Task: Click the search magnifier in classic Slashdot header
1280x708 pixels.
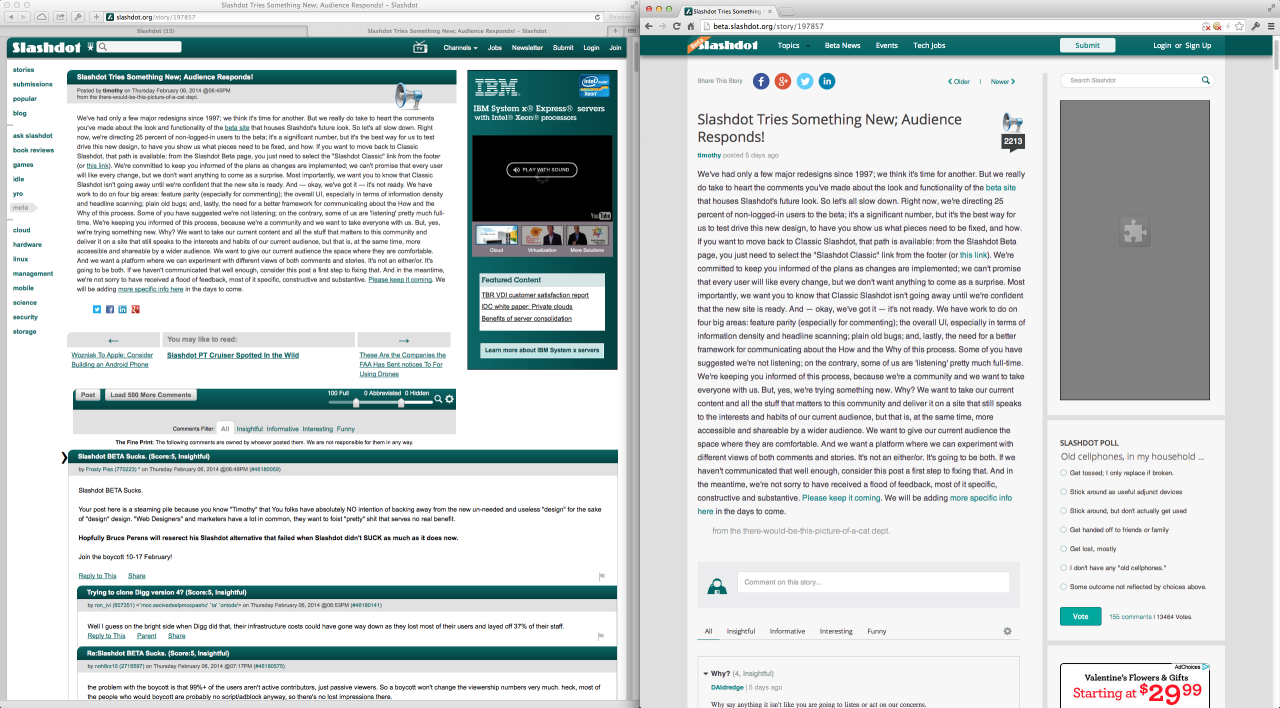Action: [x=102, y=47]
